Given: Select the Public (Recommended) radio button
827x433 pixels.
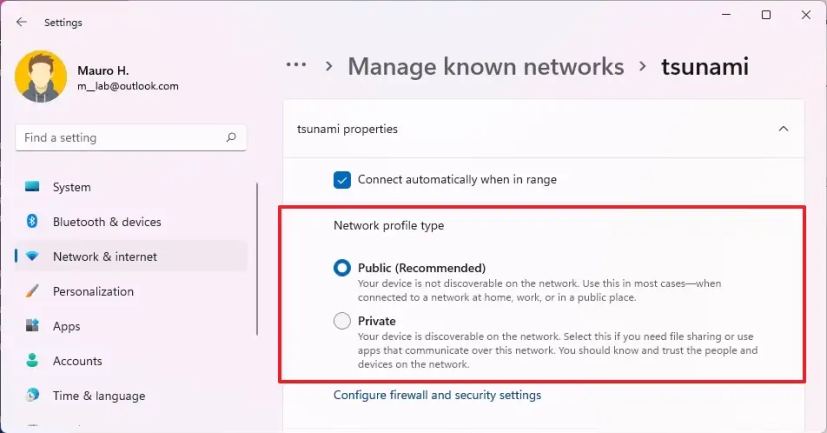Looking at the screenshot, I should click(342, 268).
